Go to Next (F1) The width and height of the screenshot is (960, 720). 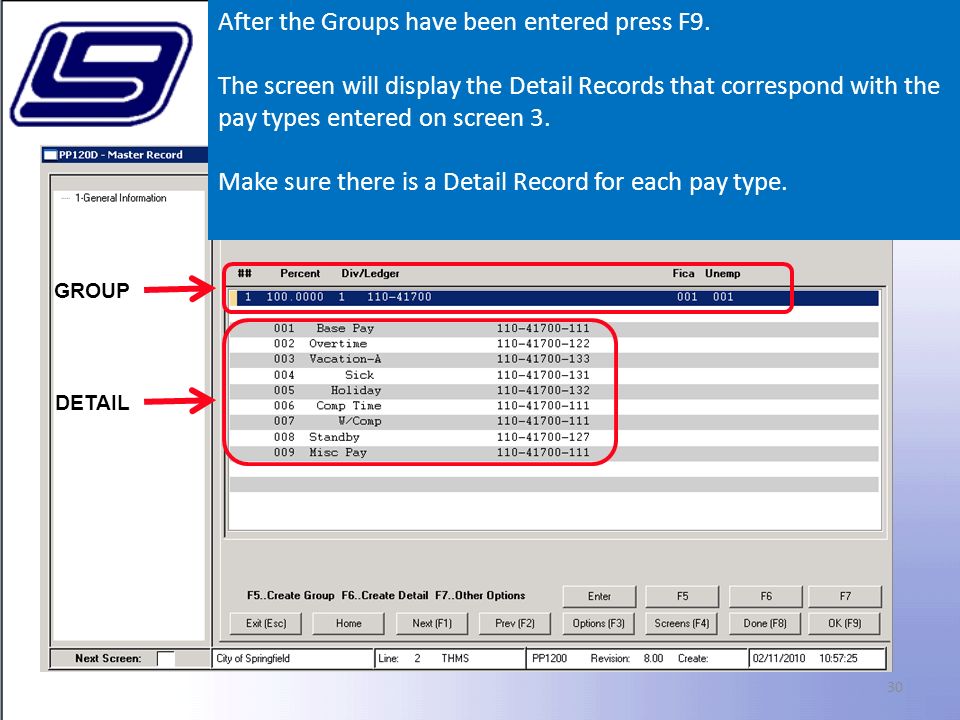coord(432,623)
